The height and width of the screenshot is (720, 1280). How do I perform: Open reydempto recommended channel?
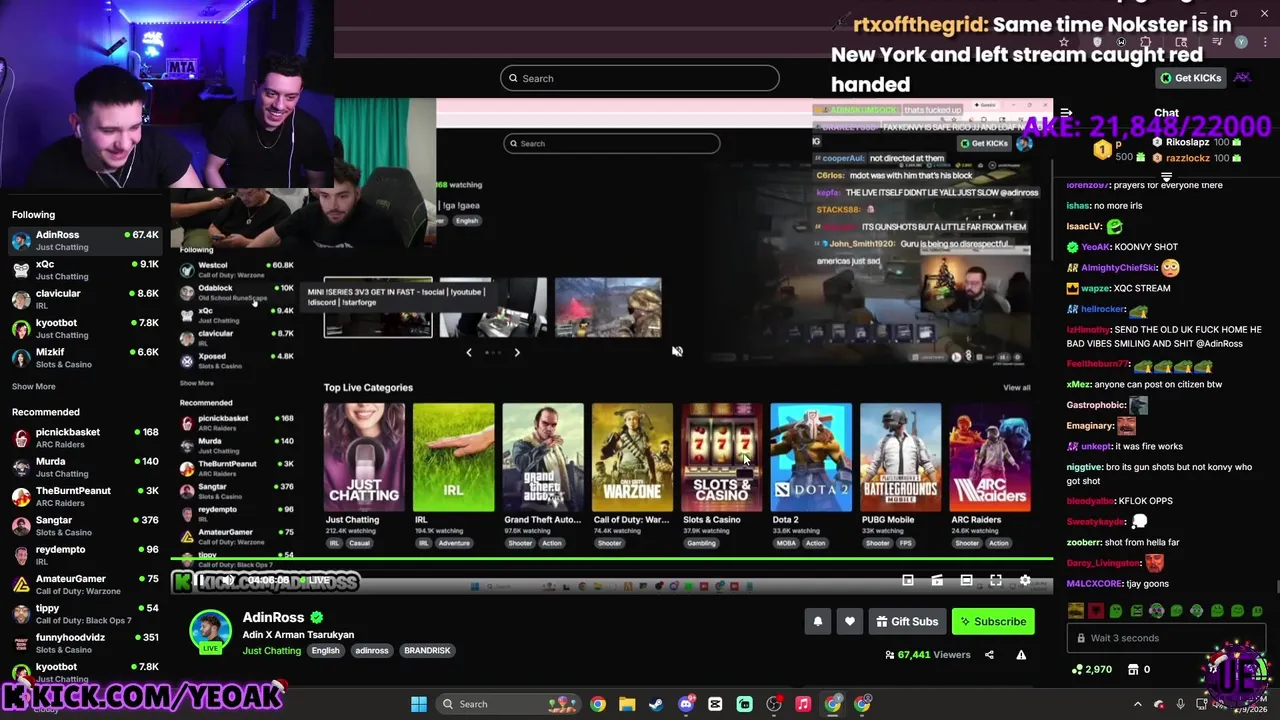click(85, 555)
